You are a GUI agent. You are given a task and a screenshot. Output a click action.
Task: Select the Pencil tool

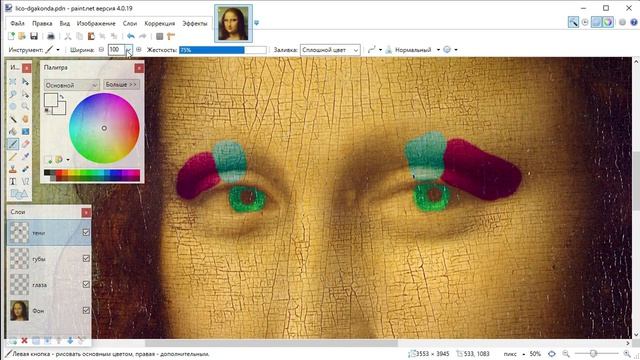pyautogui.click(x=13, y=156)
